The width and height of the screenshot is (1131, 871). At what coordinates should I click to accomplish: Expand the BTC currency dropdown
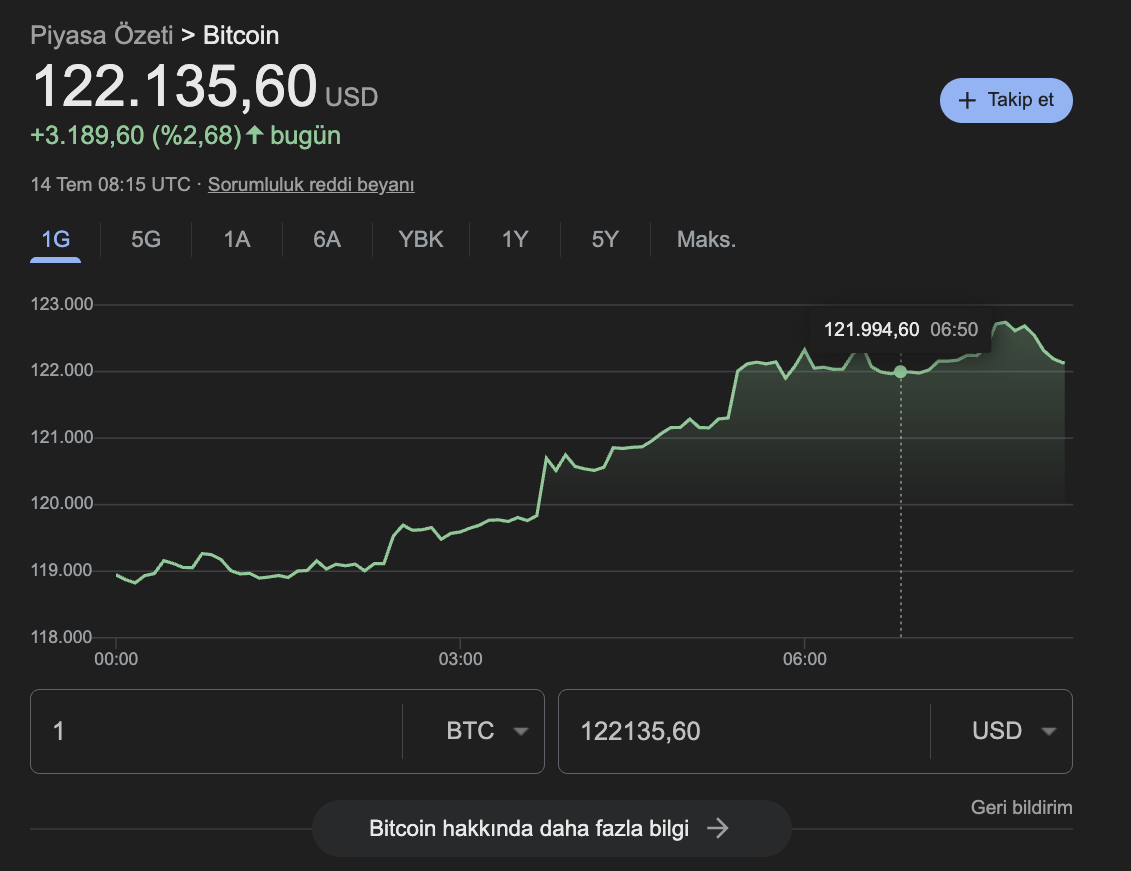(487, 731)
